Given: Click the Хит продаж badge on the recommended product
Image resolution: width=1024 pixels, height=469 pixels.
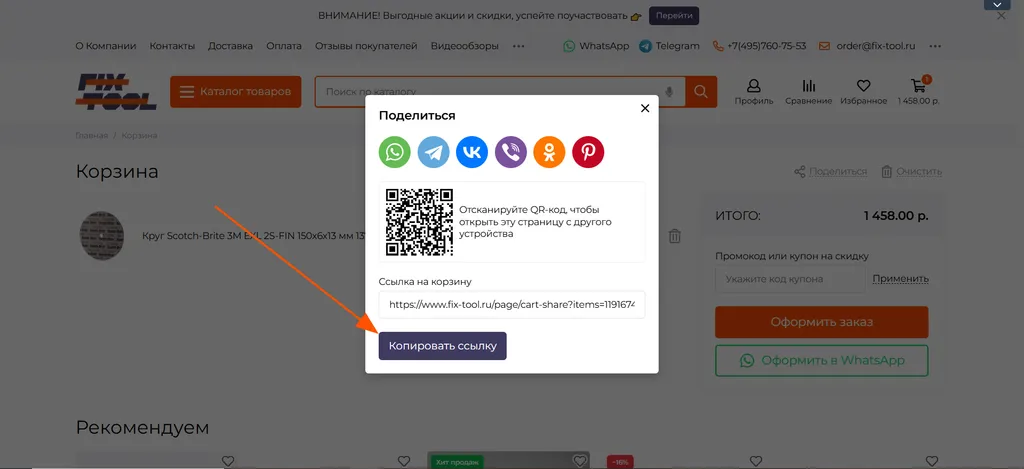Looking at the screenshot, I should (457, 462).
